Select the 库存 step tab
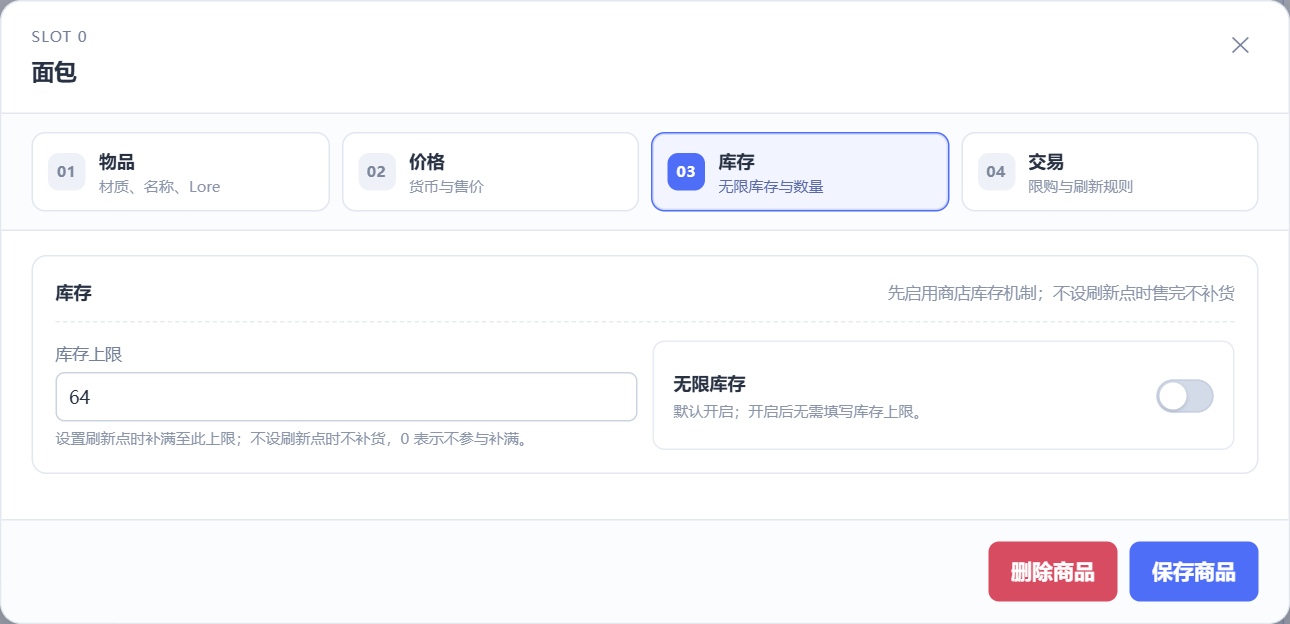 tap(800, 172)
